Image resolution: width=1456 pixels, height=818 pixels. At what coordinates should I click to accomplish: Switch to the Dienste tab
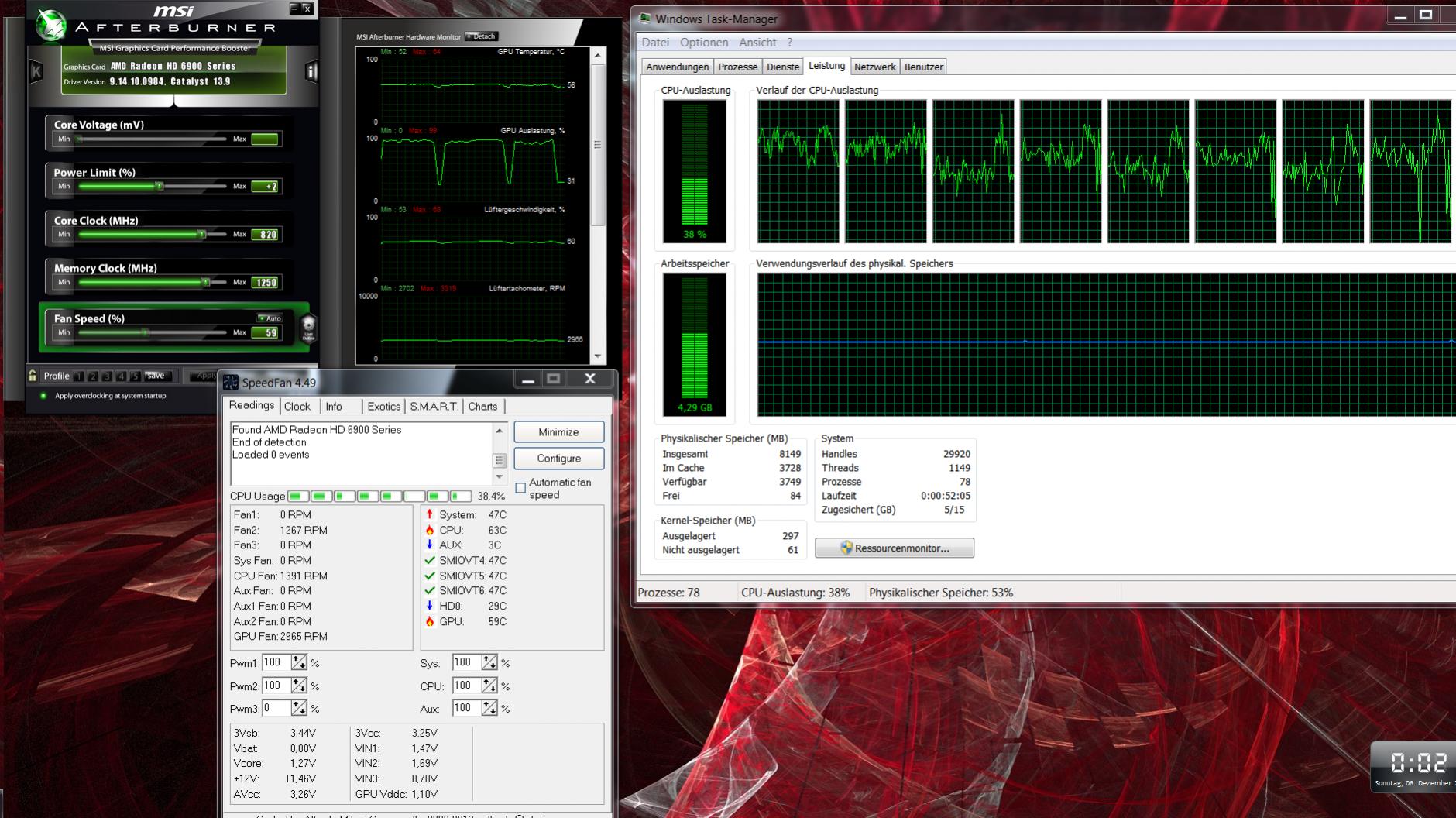pyautogui.click(x=782, y=67)
